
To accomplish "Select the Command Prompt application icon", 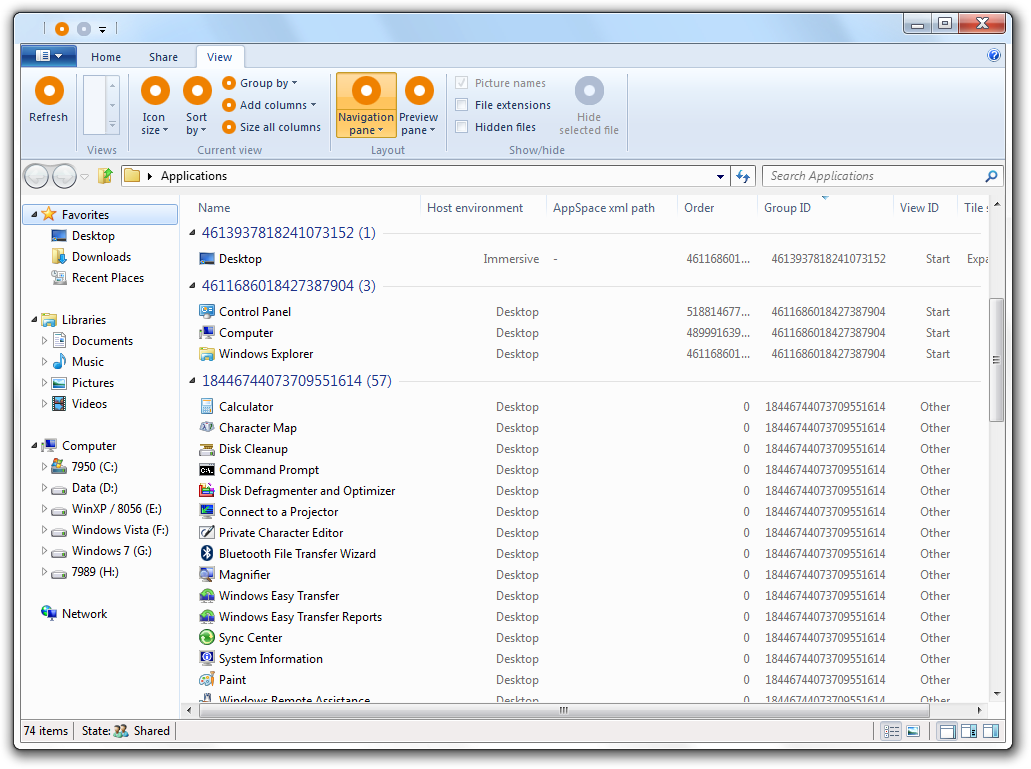I will tap(207, 470).
